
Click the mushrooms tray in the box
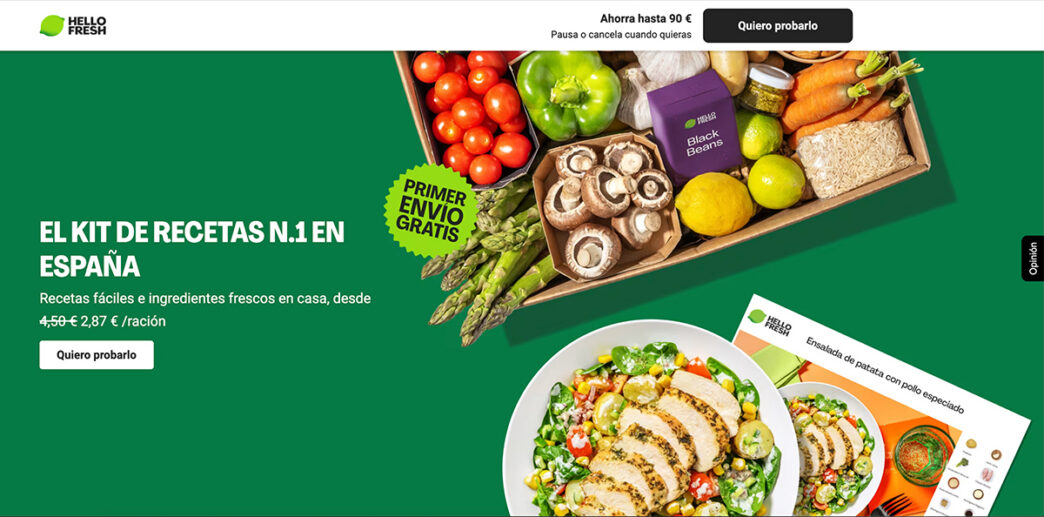(x=606, y=207)
